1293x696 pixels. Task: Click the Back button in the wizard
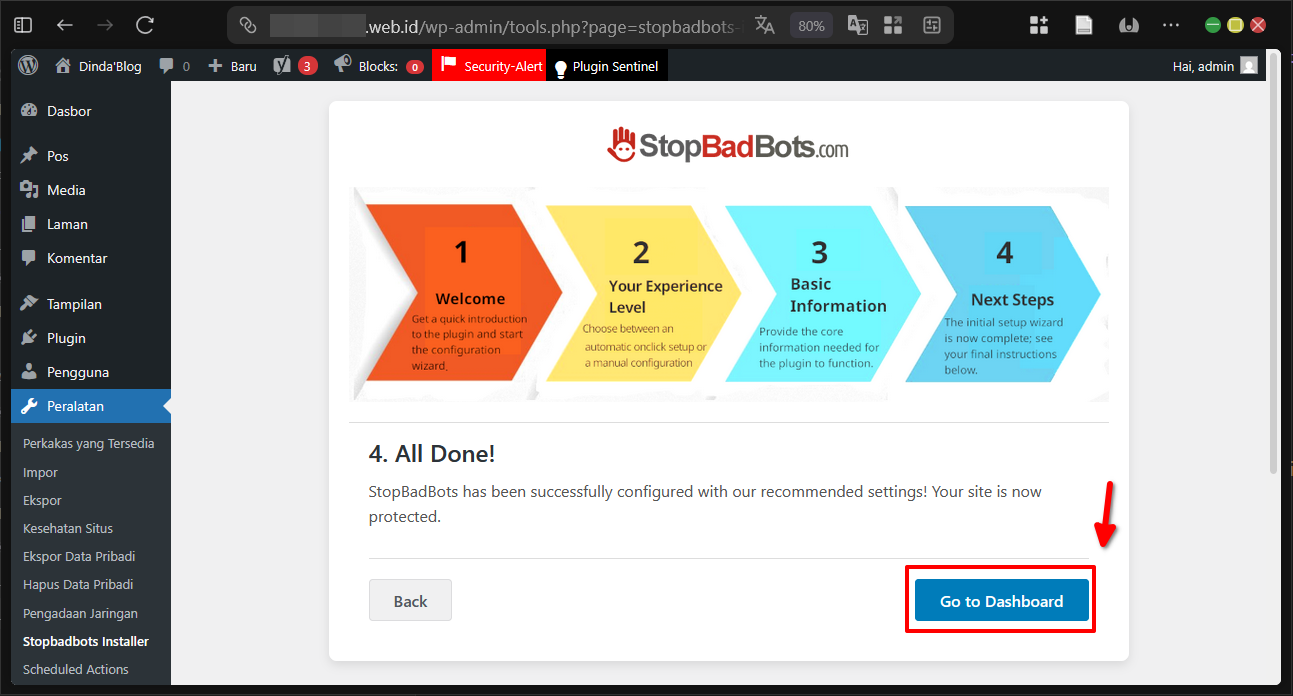click(410, 600)
